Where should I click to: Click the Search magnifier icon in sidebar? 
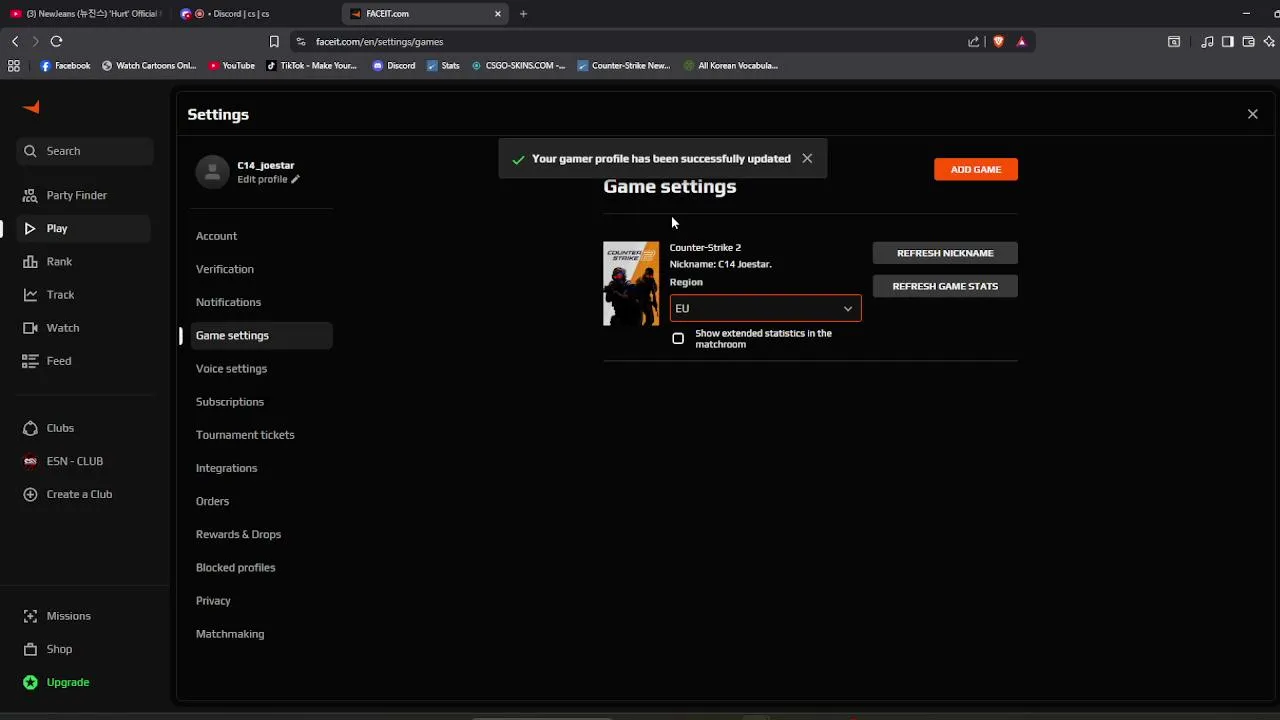pos(30,151)
